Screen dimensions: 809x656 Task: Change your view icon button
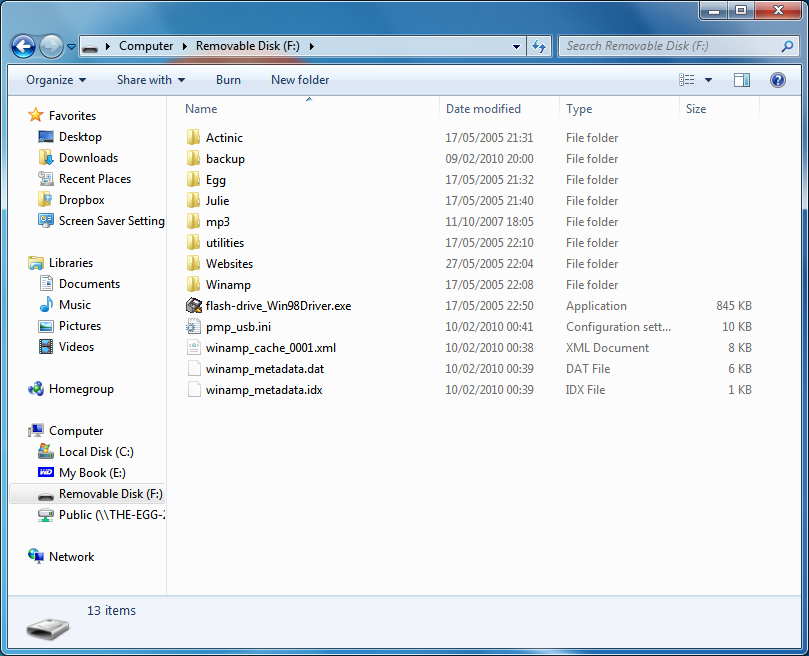click(x=687, y=80)
